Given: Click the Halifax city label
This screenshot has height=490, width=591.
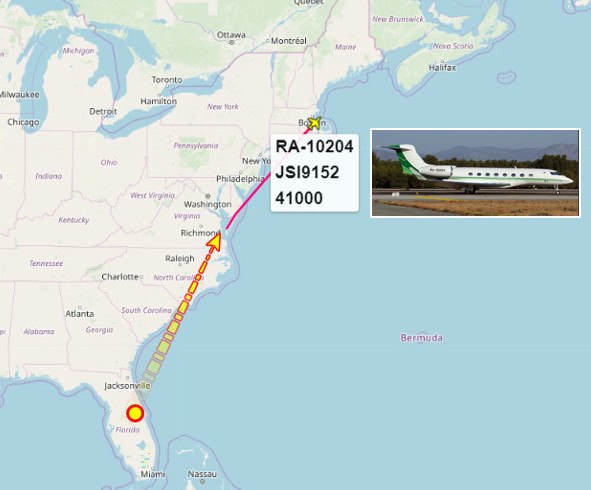Looking at the screenshot, I should [442, 68].
